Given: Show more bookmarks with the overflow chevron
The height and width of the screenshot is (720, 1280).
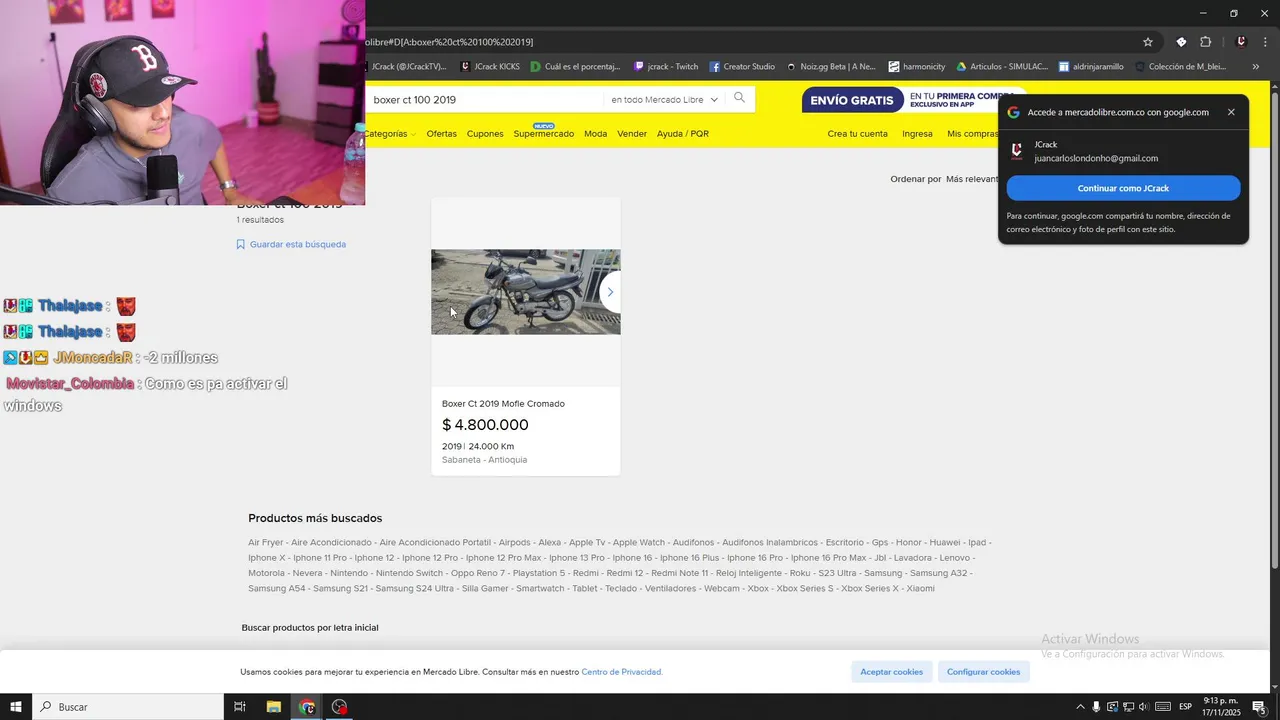Looking at the screenshot, I should point(1256,67).
